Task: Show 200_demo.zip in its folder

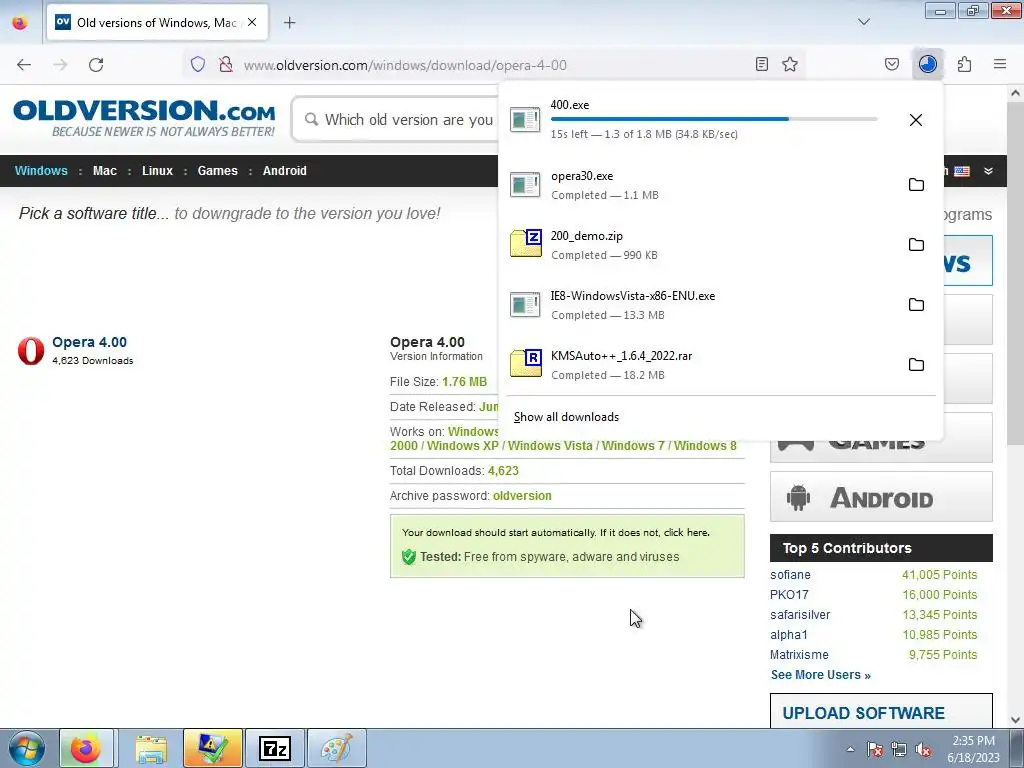Action: coord(916,244)
